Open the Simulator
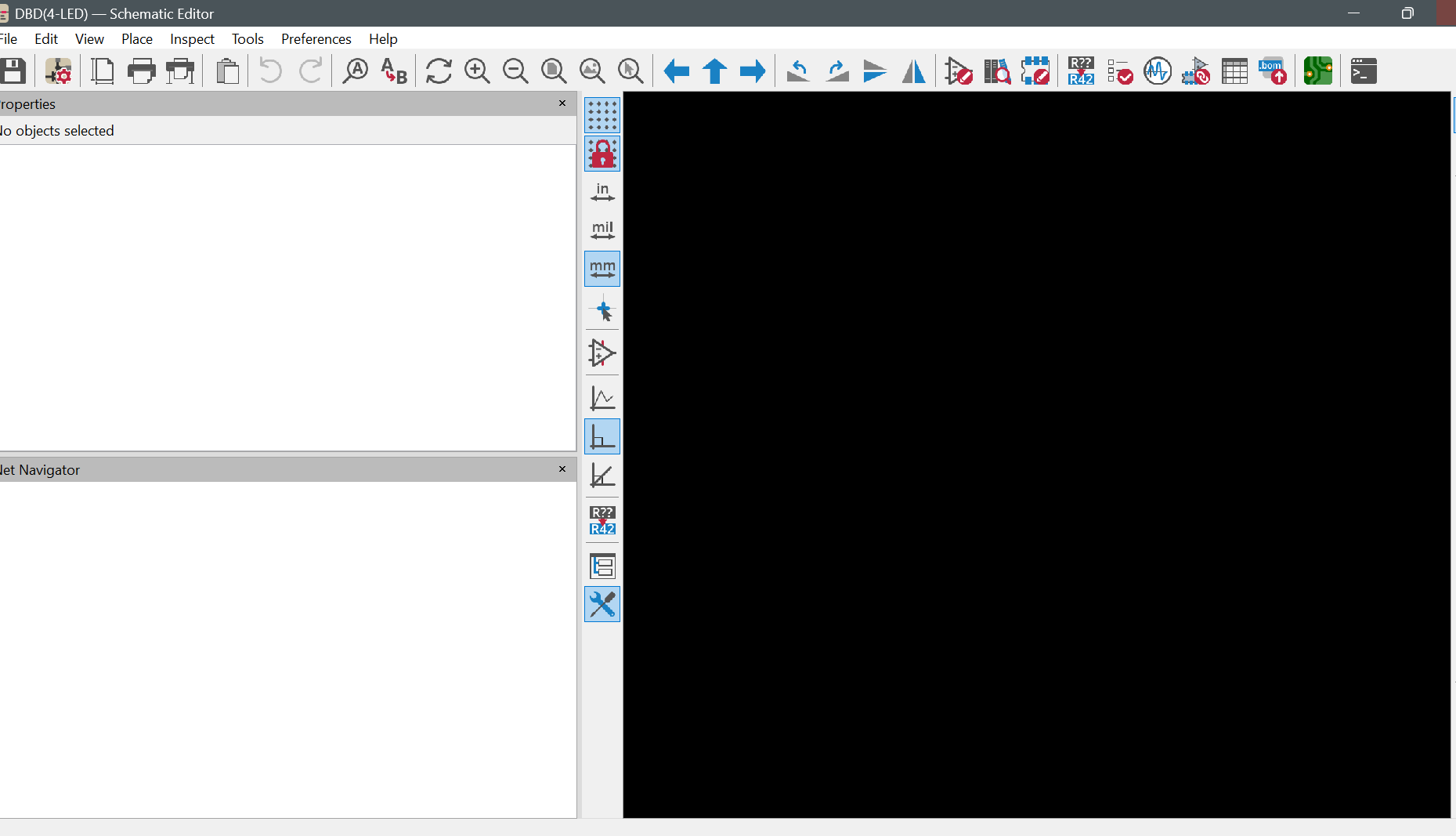This screenshot has height=836, width=1456. 1158,71
